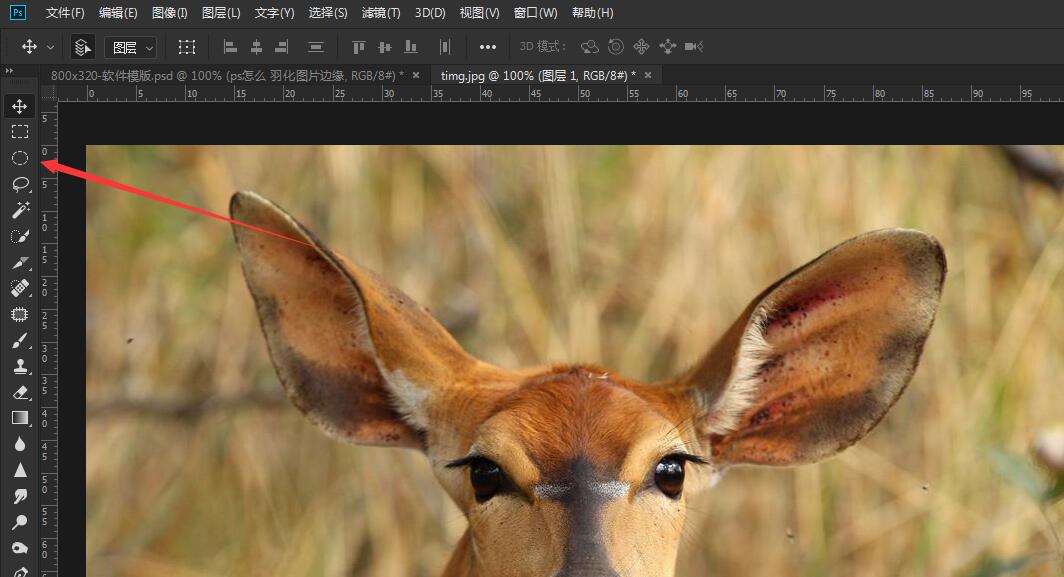Expand the toolbox with the double-arrow

(10, 71)
